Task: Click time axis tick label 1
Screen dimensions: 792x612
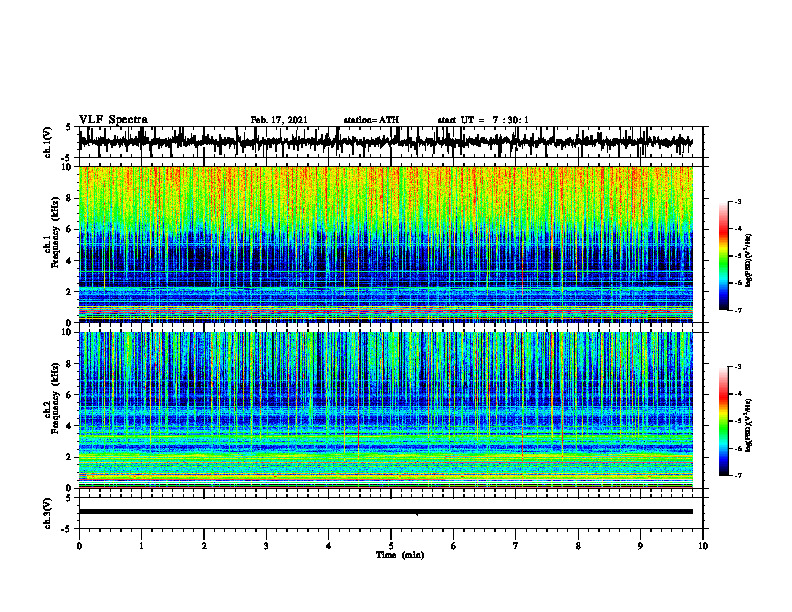Action: (x=141, y=546)
